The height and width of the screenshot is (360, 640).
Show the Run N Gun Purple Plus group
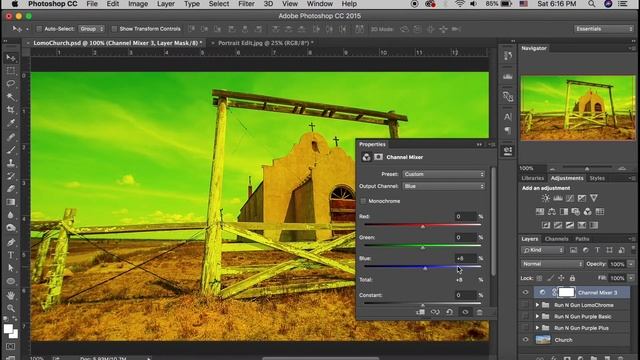point(525,328)
